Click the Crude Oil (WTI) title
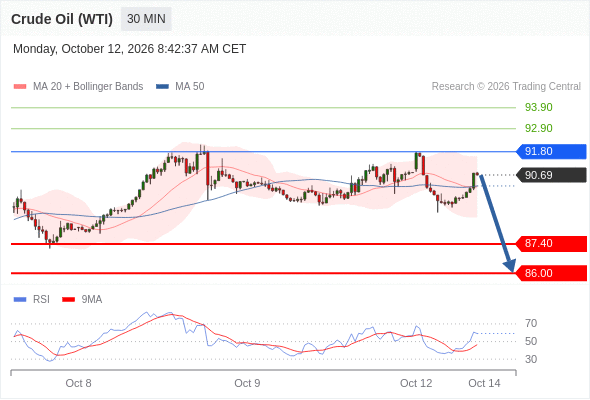 tap(62, 19)
